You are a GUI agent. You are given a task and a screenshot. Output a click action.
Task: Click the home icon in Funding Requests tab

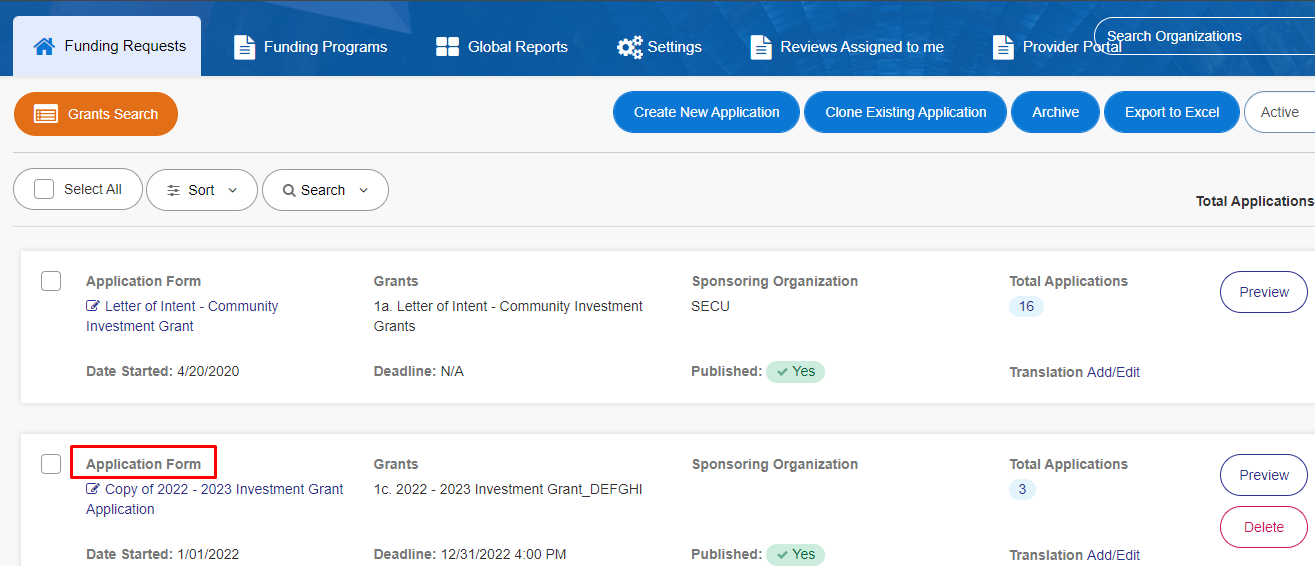click(x=44, y=46)
